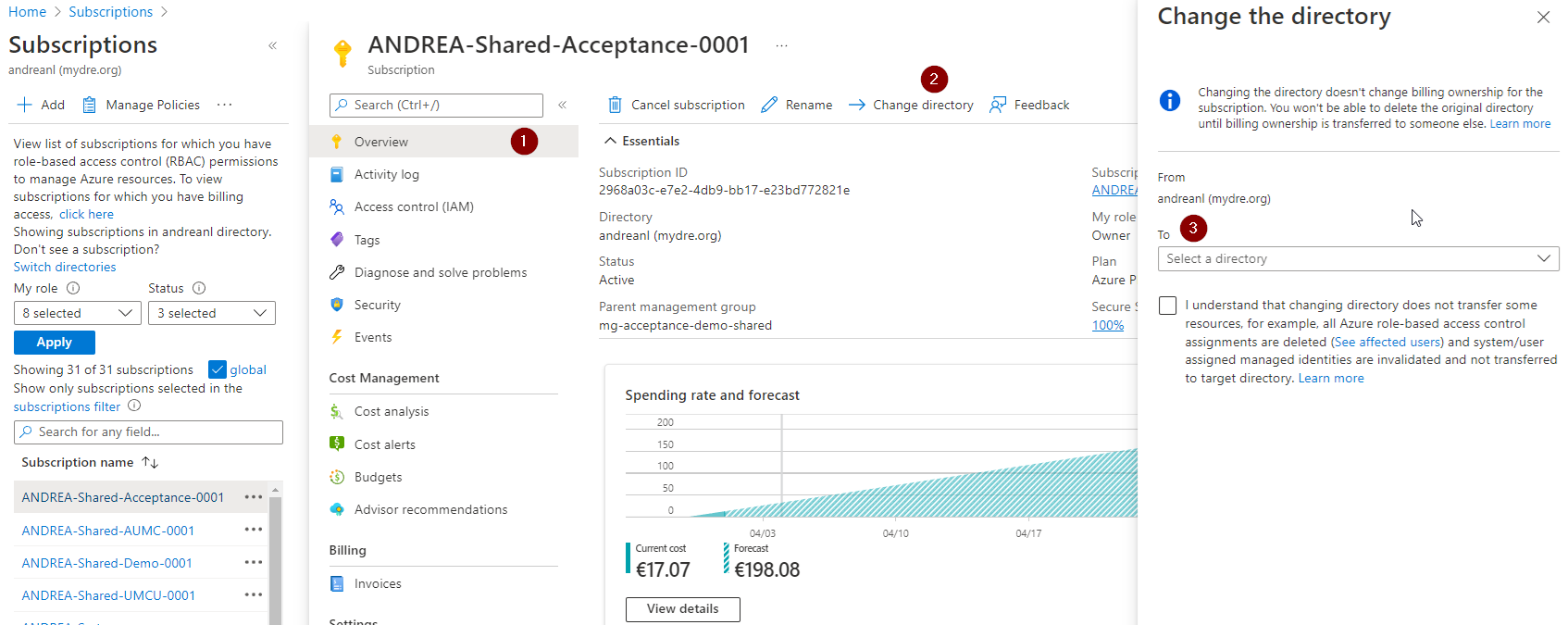The height and width of the screenshot is (625, 1568).
Task: Select ANDREA-Shared-Demo-0001 subscription
Action: (x=107, y=563)
